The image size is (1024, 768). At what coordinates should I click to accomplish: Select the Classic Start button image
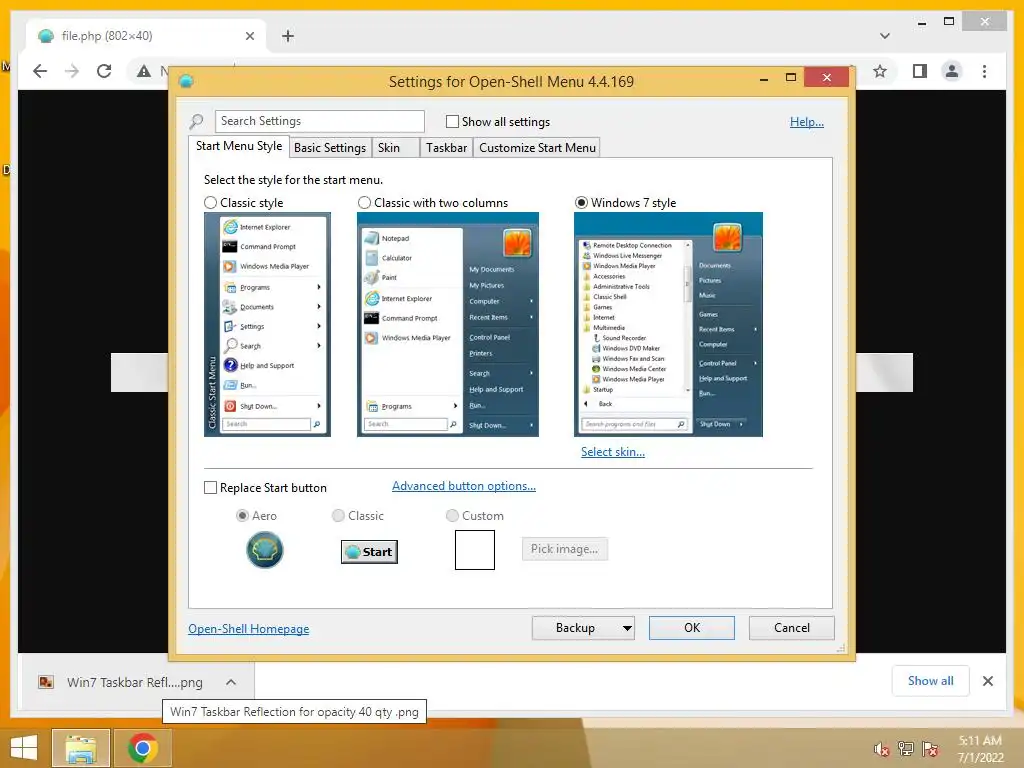[369, 552]
